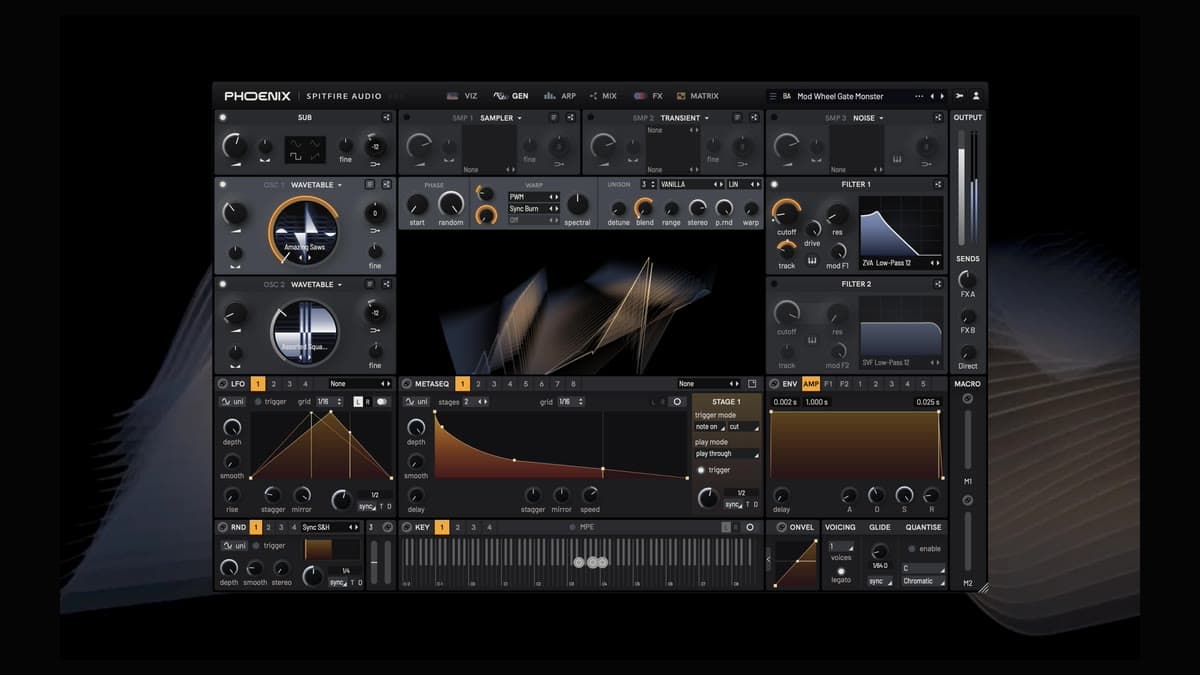The image size is (1200, 675).
Task: Adjust the M2 macro slider
Action: pos(967,543)
